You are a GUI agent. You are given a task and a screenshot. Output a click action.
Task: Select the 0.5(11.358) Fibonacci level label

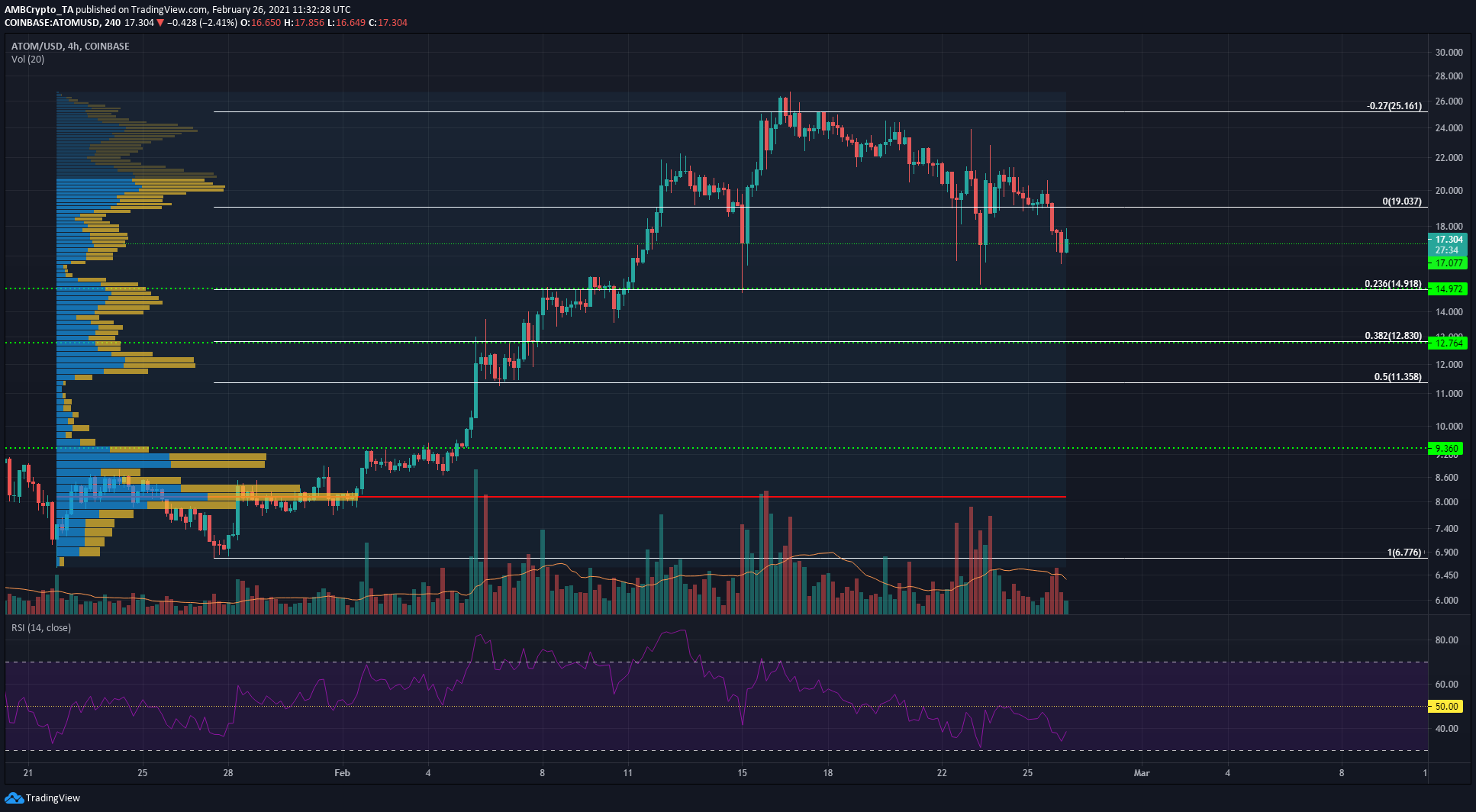pyautogui.click(x=1398, y=377)
